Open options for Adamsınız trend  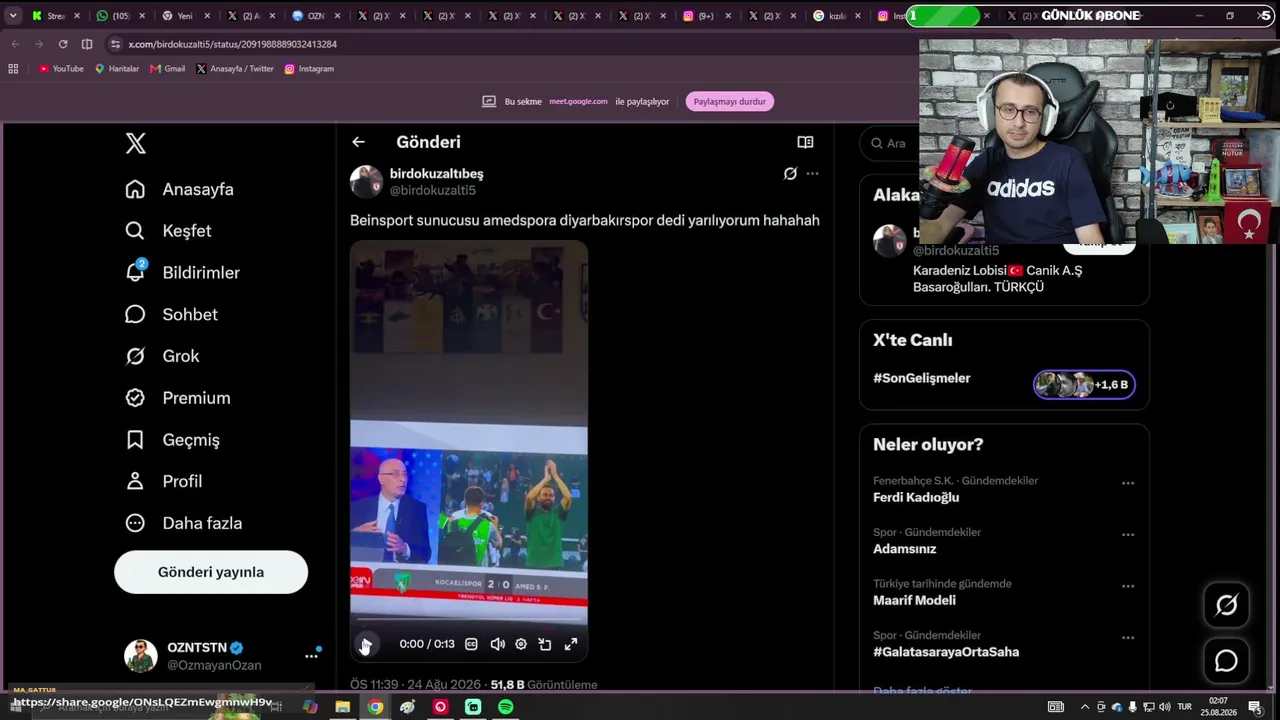point(1128,535)
